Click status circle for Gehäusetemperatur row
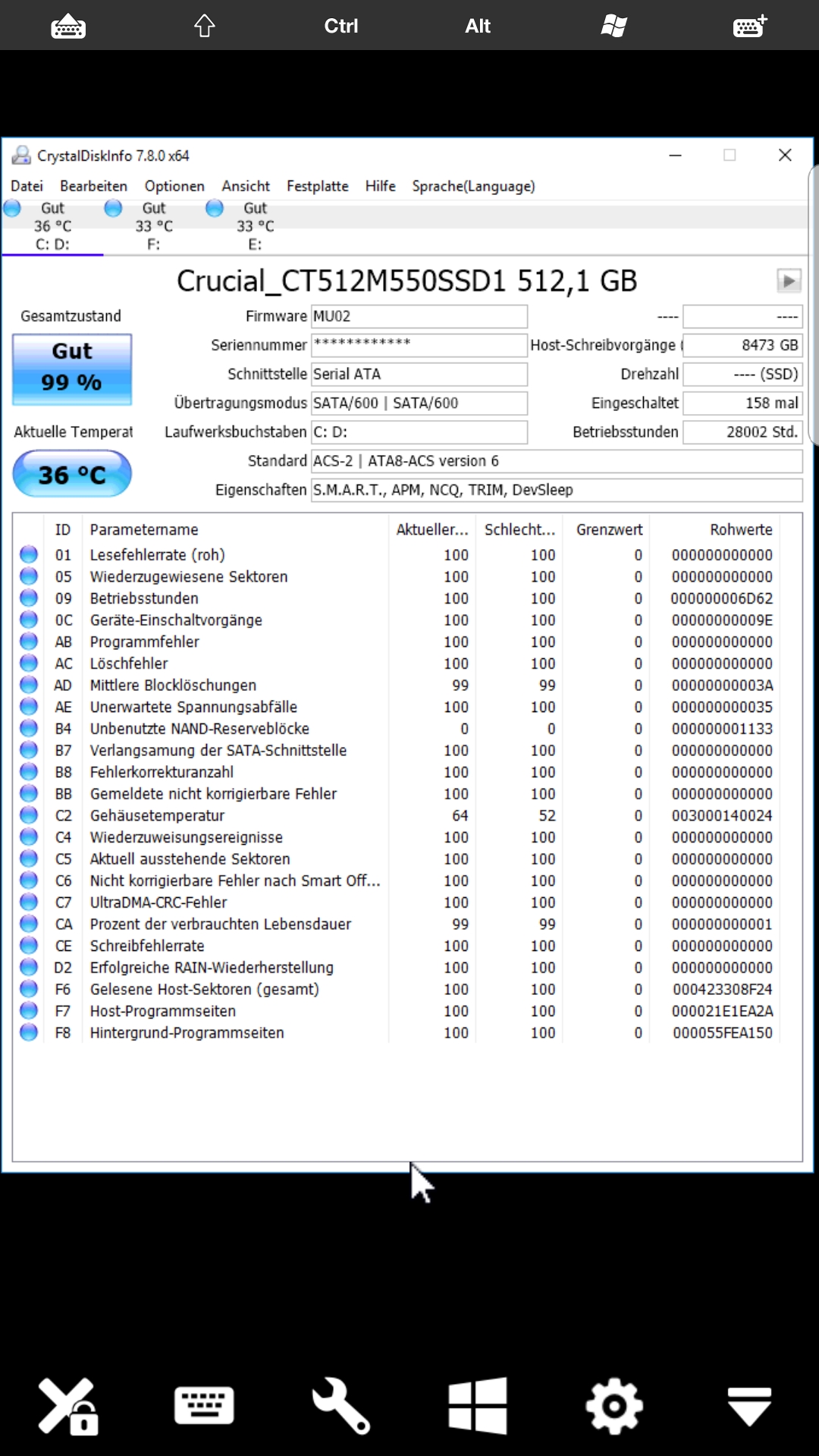This screenshot has height=1456, width=819. [x=29, y=815]
